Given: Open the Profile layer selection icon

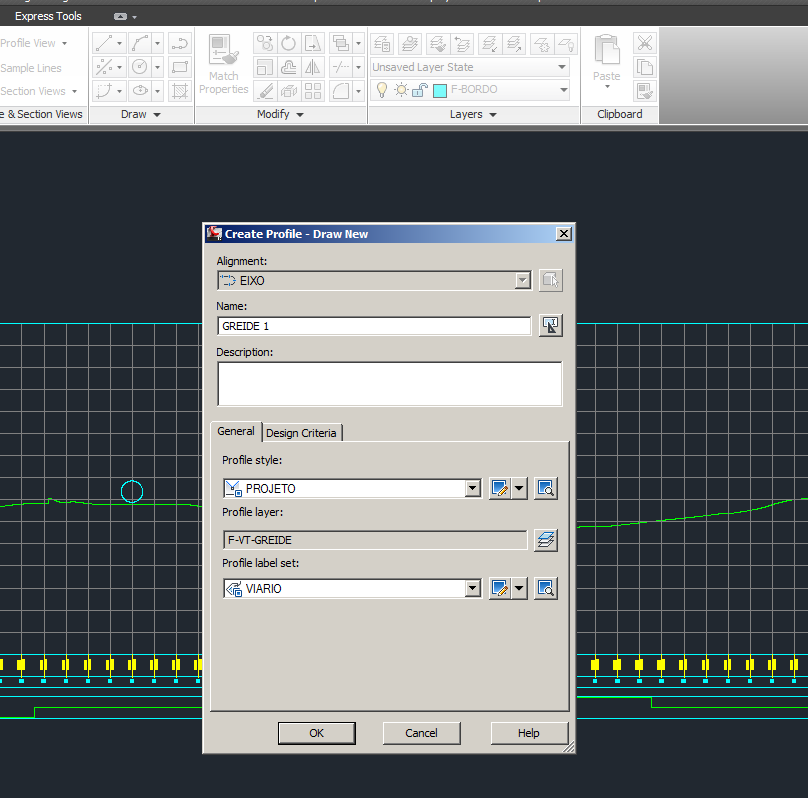Looking at the screenshot, I should 546,539.
